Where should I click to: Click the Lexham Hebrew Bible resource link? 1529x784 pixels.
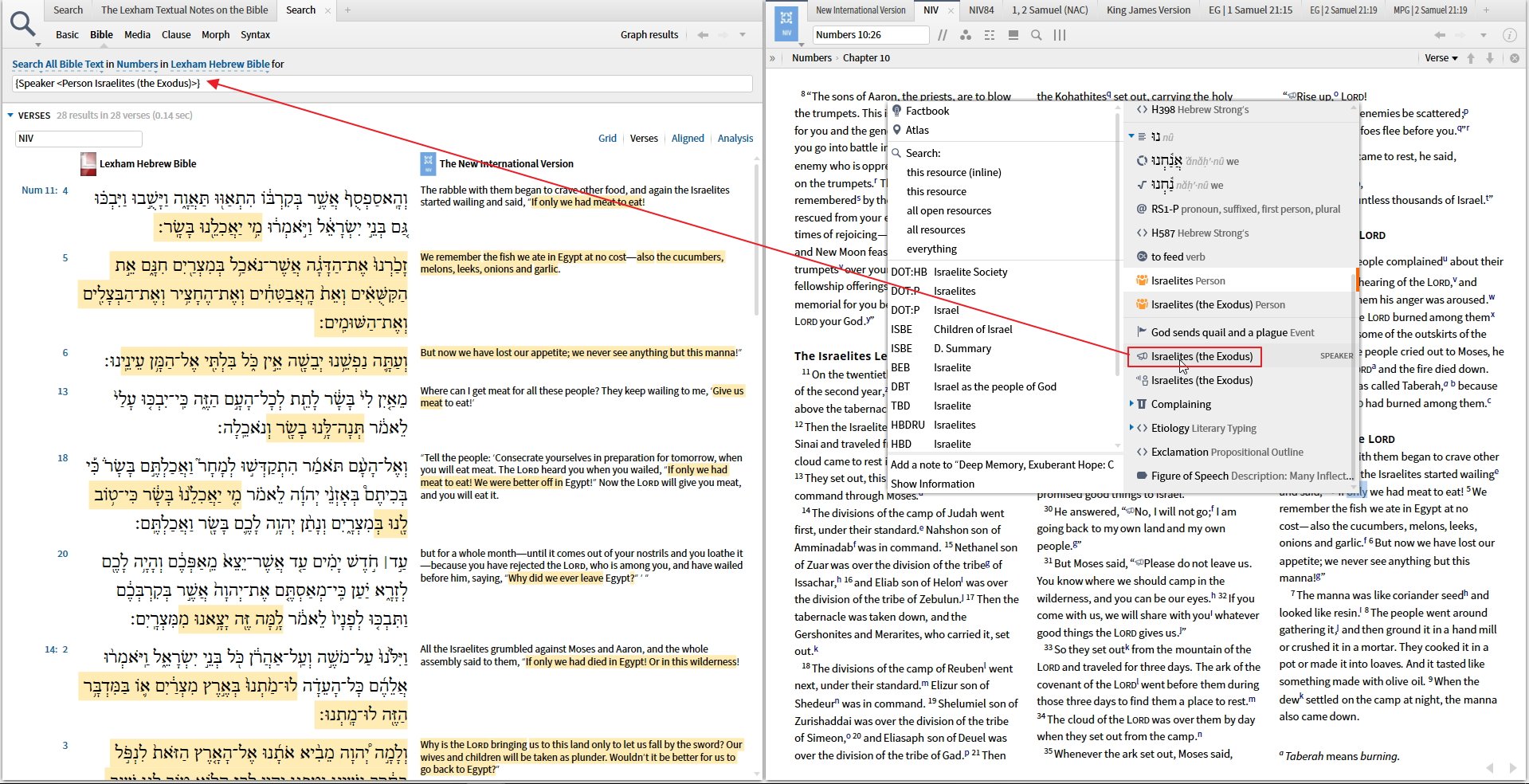(220, 65)
